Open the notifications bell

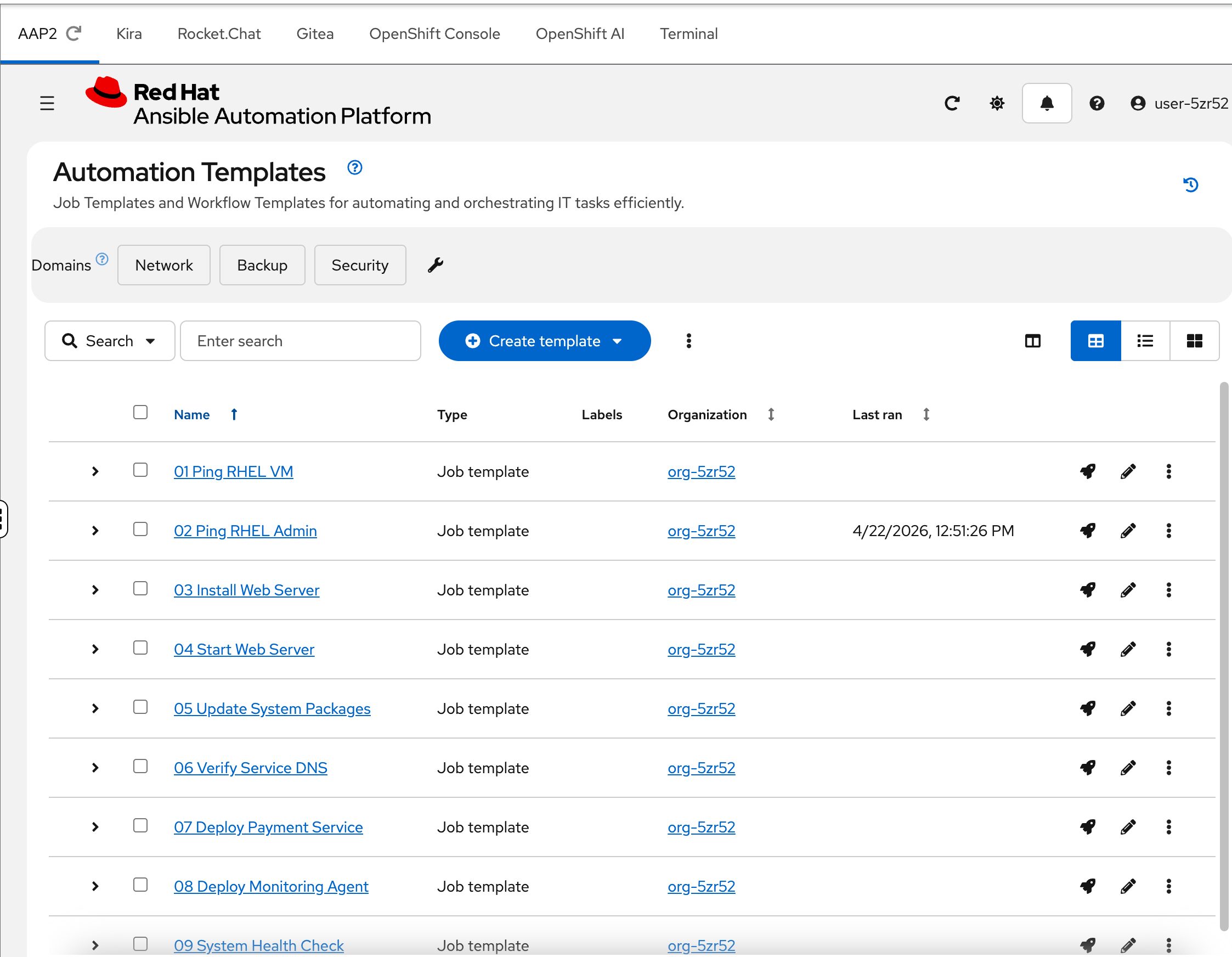click(1047, 103)
